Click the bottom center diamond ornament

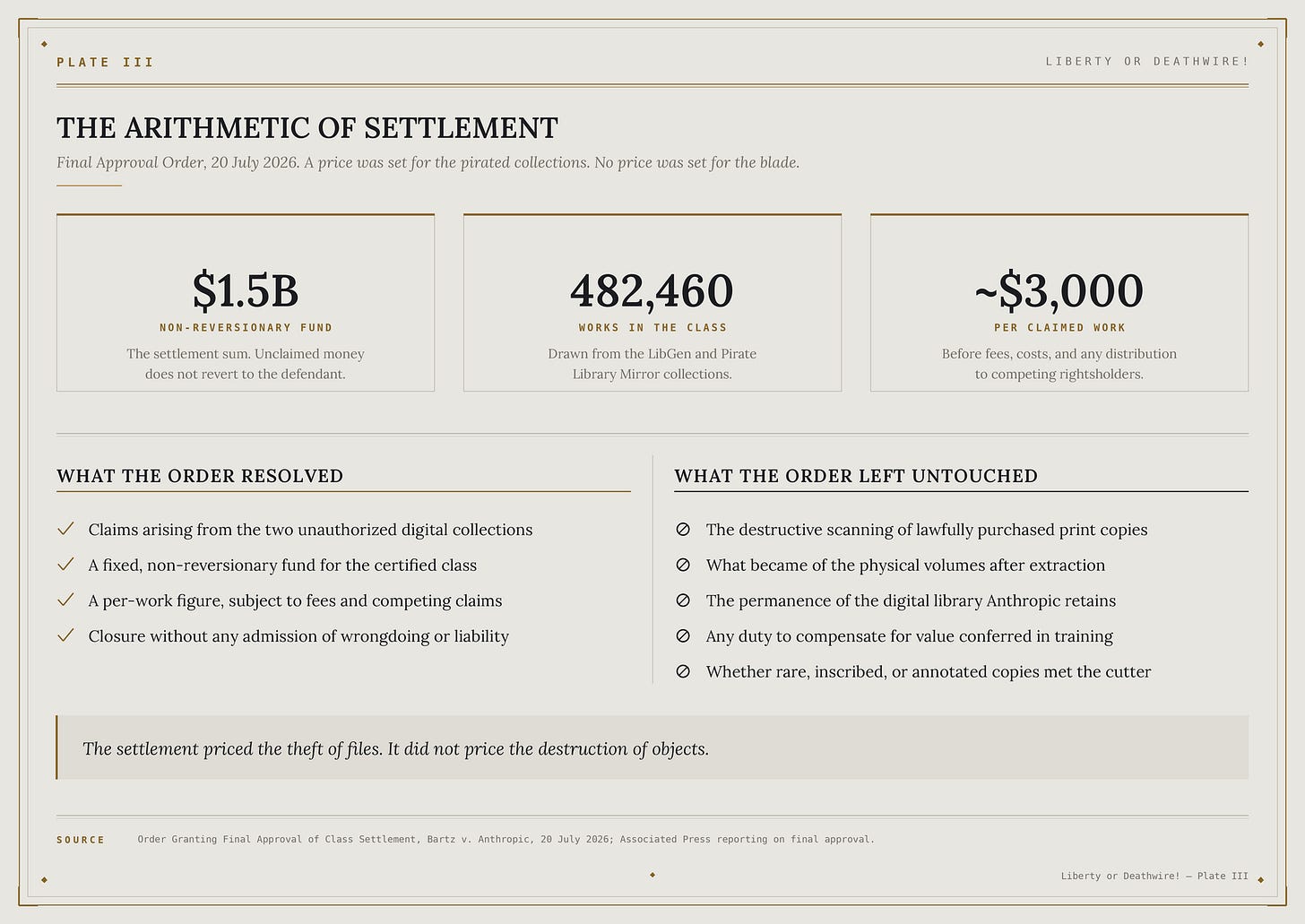coord(652,875)
